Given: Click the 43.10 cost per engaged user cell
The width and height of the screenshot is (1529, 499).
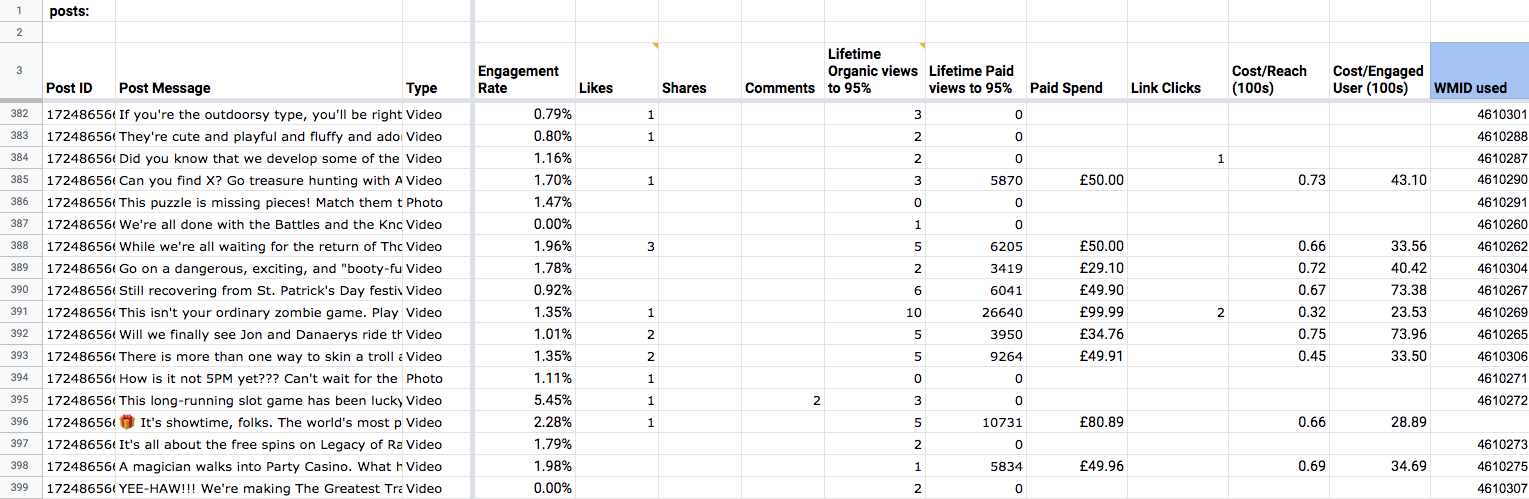Looking at the screenshot, I should [x=1380, y=181].
